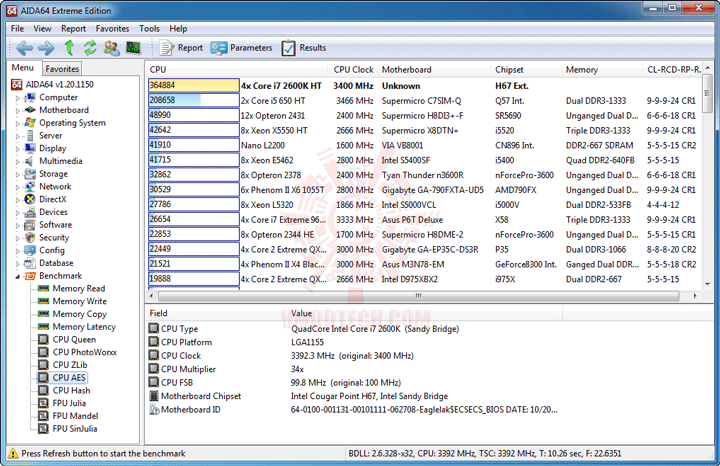Switch to the Menu tab
Image resolution: width=720 pixels, height=466 pixels.
[x=23, y=68]
